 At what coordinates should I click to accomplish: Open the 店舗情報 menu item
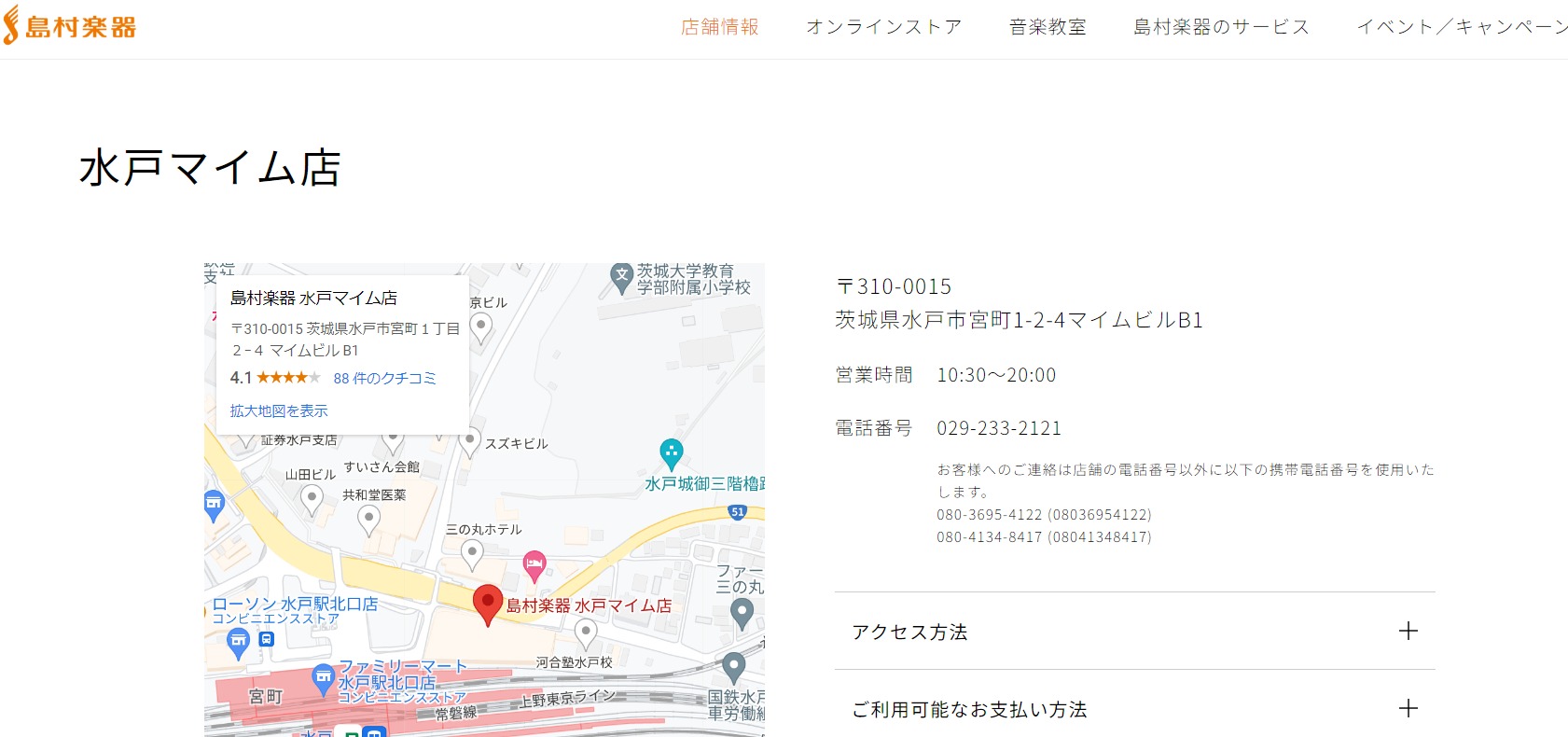tap(720, 27)
